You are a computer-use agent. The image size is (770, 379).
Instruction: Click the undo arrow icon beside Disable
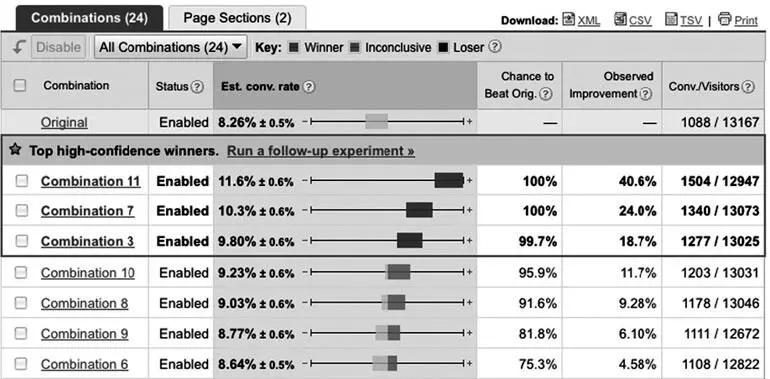[18, 47]
